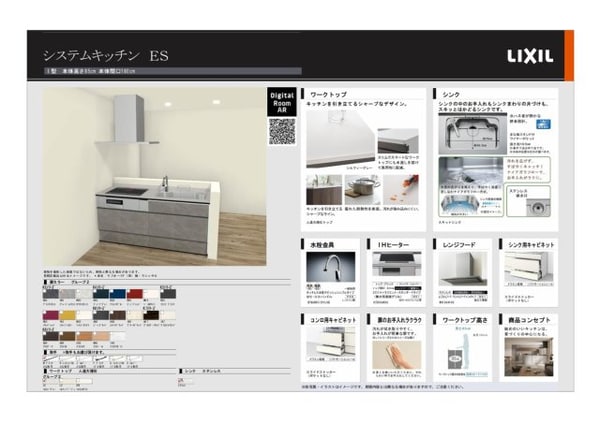Choose the medium brown wood swatch in the third row
Screen dimensions: 600x423
tap(67, 336)
